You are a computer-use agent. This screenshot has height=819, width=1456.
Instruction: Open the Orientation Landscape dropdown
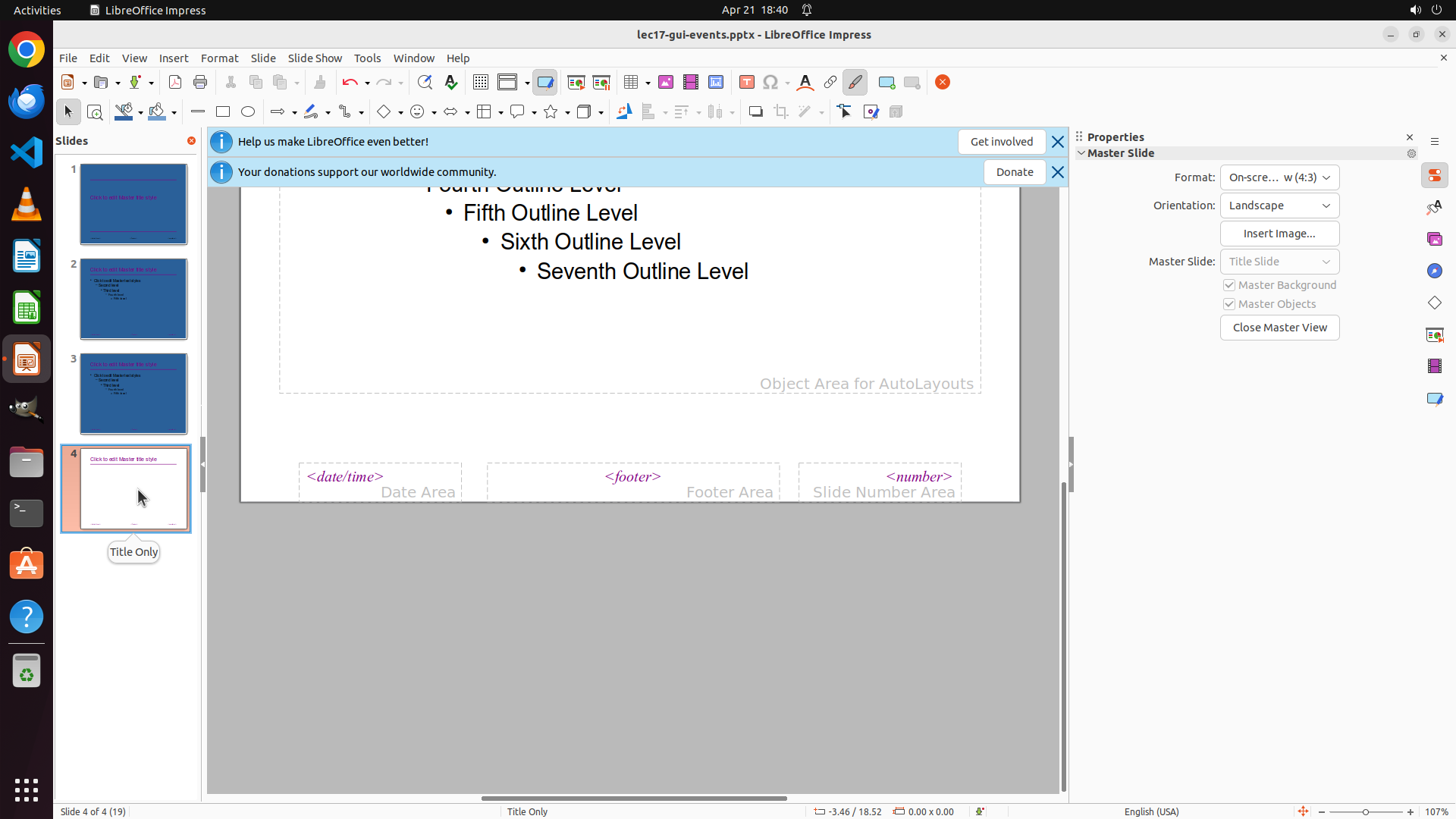point(1279,206)
